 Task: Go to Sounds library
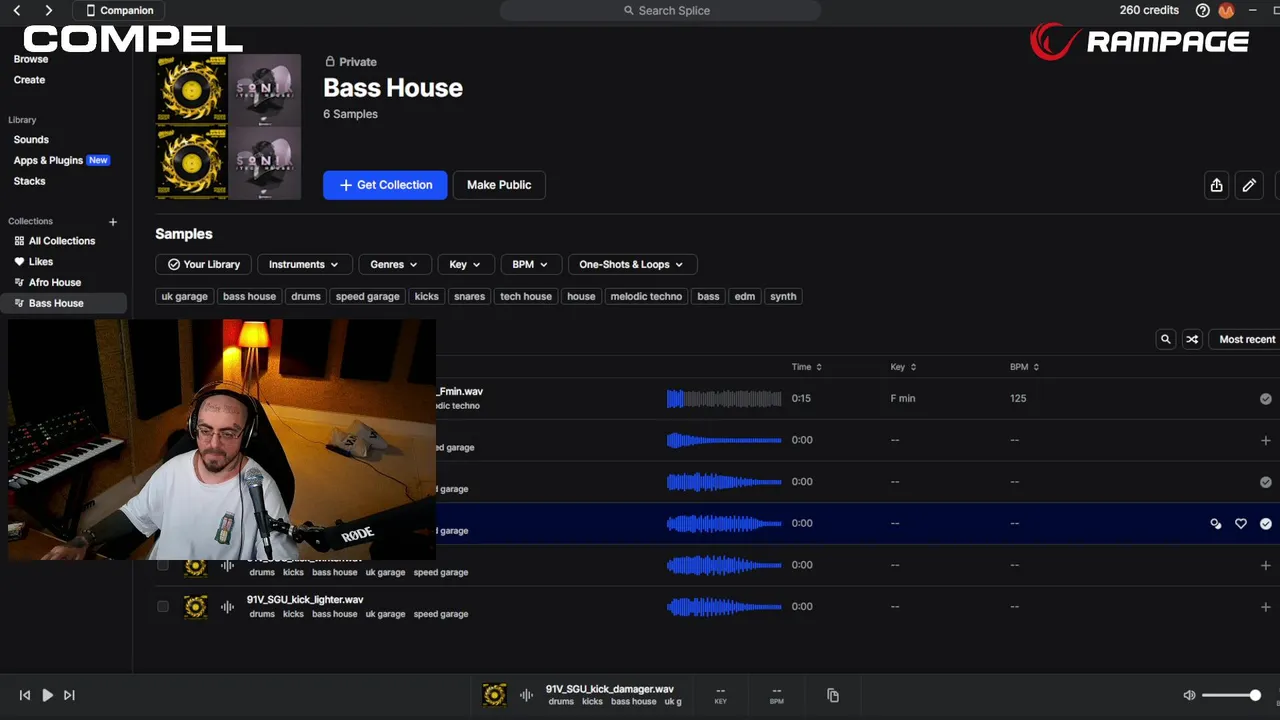31,140
